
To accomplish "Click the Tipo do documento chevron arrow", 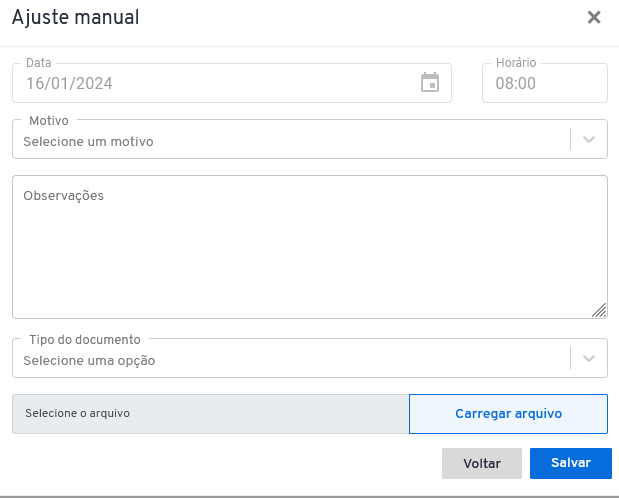I will (x=589, y=358).
